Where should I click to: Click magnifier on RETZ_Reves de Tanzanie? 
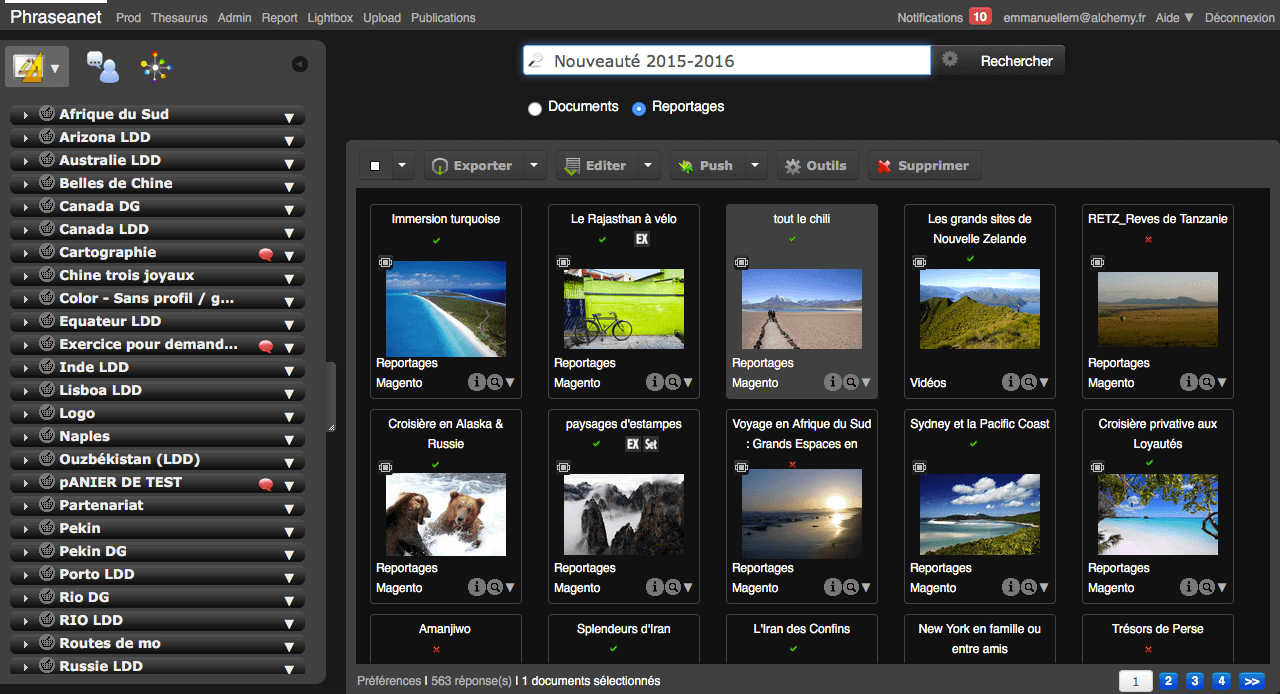(1206, 382)
